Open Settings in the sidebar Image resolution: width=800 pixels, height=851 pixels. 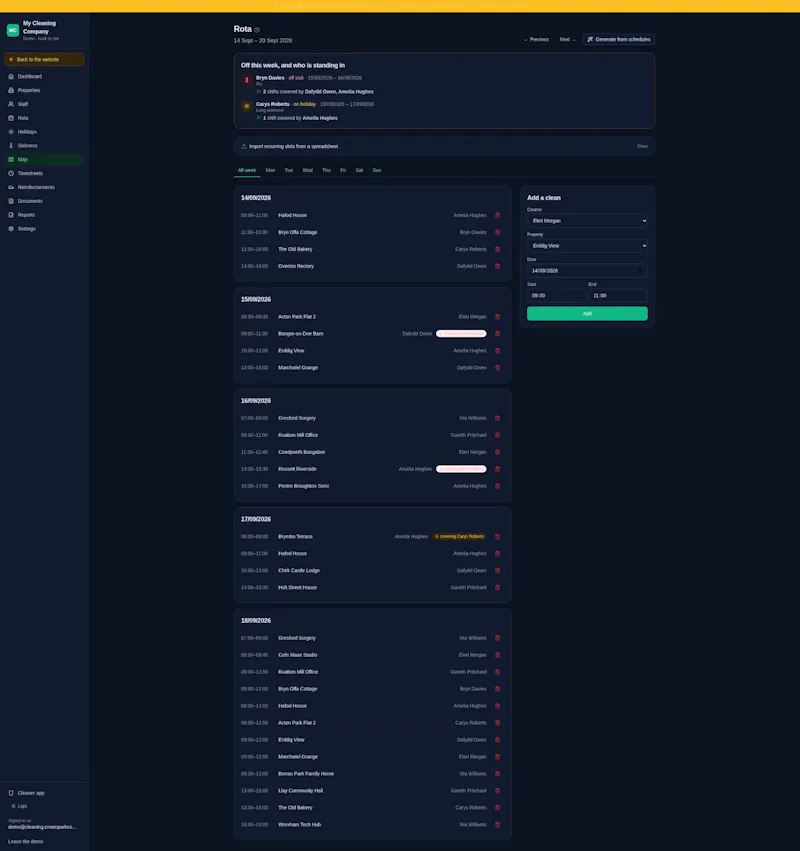coord(43,228)
